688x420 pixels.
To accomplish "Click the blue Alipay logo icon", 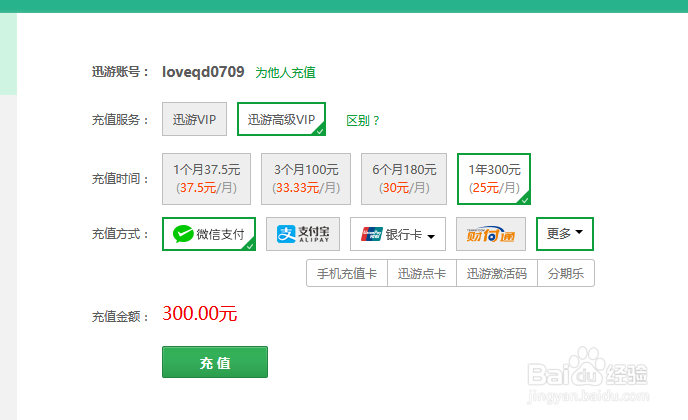I will click(x=286, y=234).
